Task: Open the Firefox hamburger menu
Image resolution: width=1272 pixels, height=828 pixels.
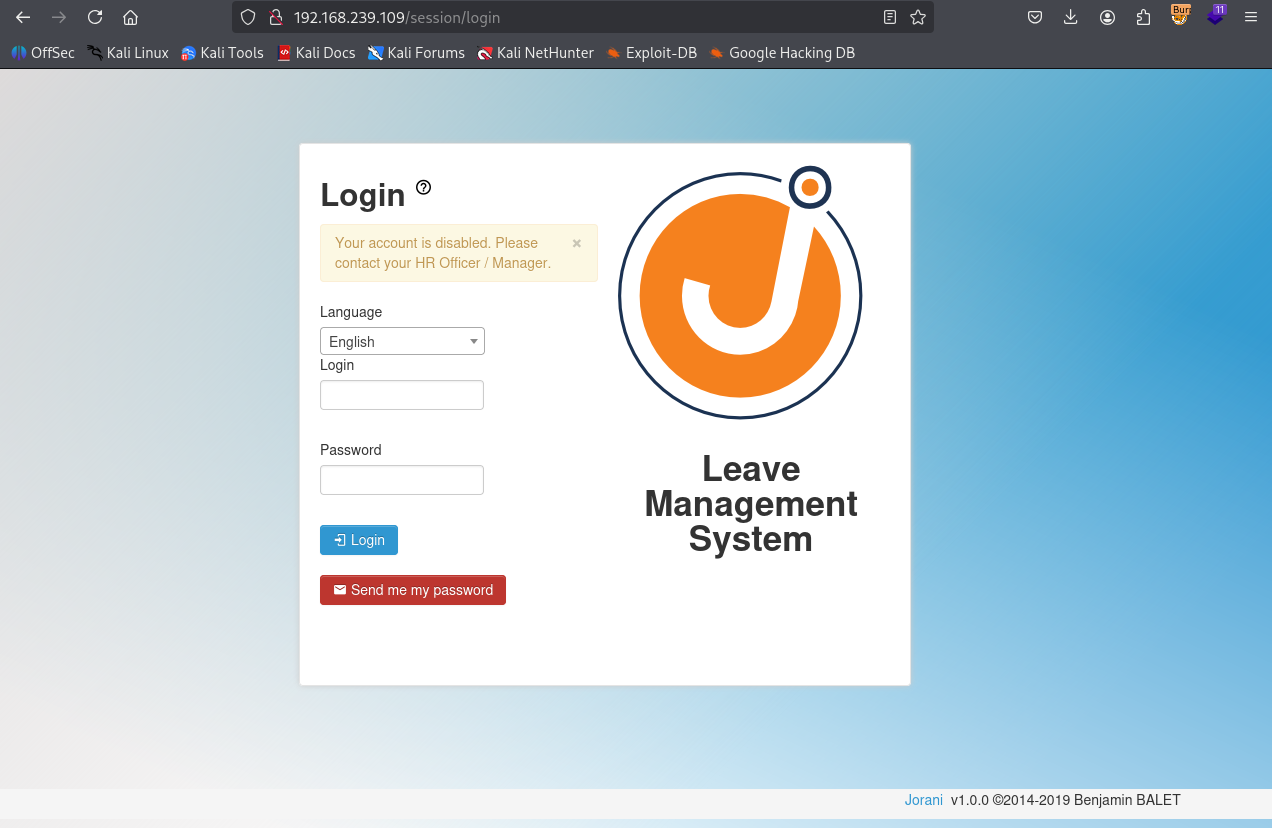Action: click(x=1250, y=17)
